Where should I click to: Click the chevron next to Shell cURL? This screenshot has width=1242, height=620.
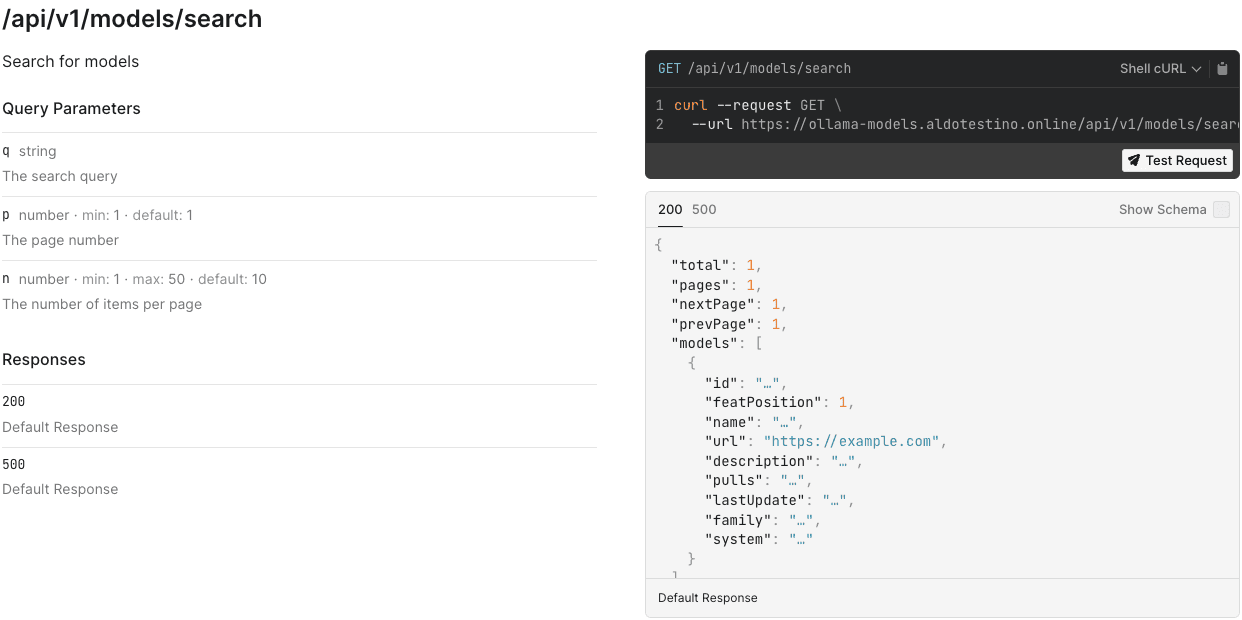pyautogui.click(x=1196, y=69)
